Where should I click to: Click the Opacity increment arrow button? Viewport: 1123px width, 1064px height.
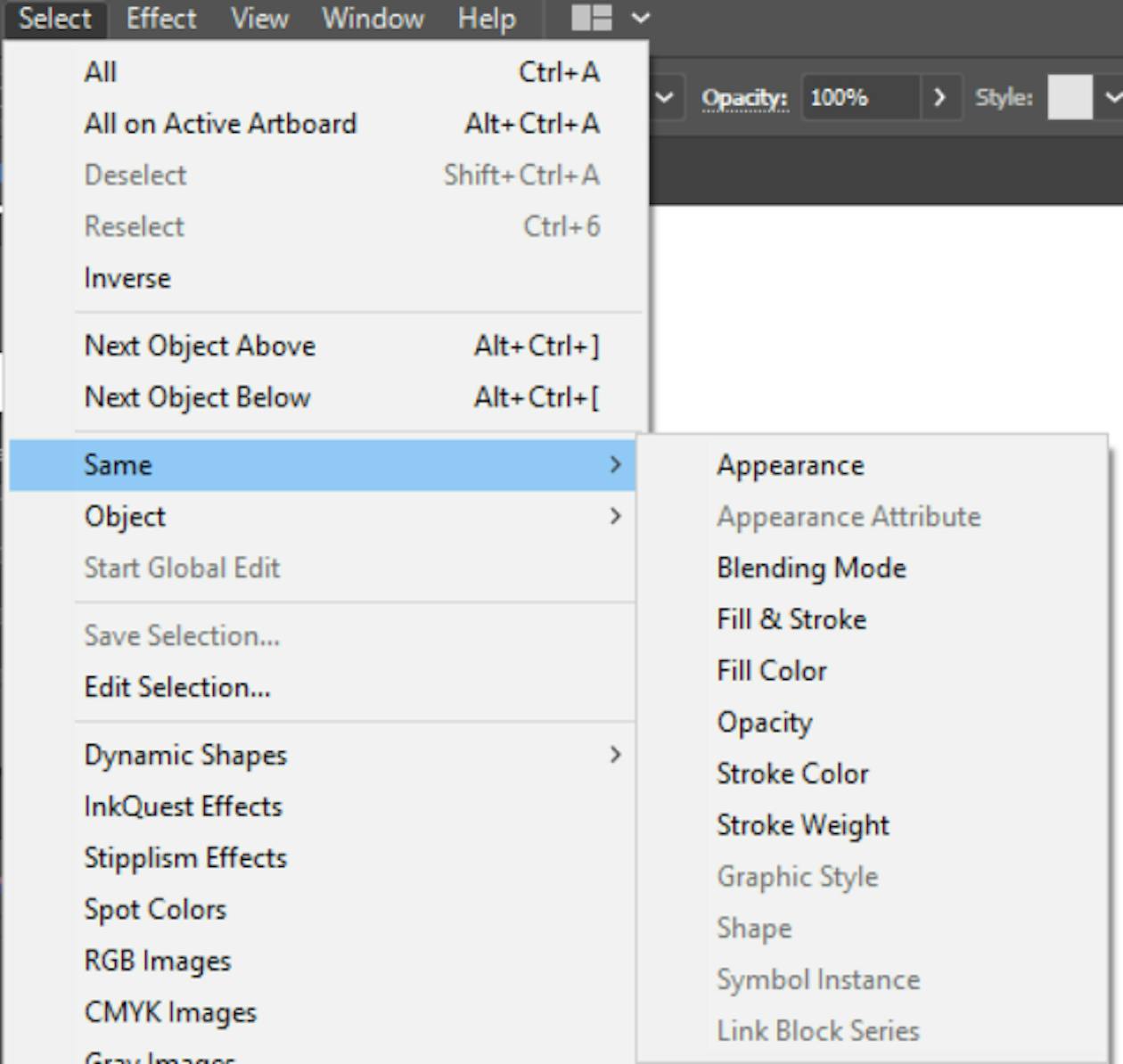click(939, 98)
